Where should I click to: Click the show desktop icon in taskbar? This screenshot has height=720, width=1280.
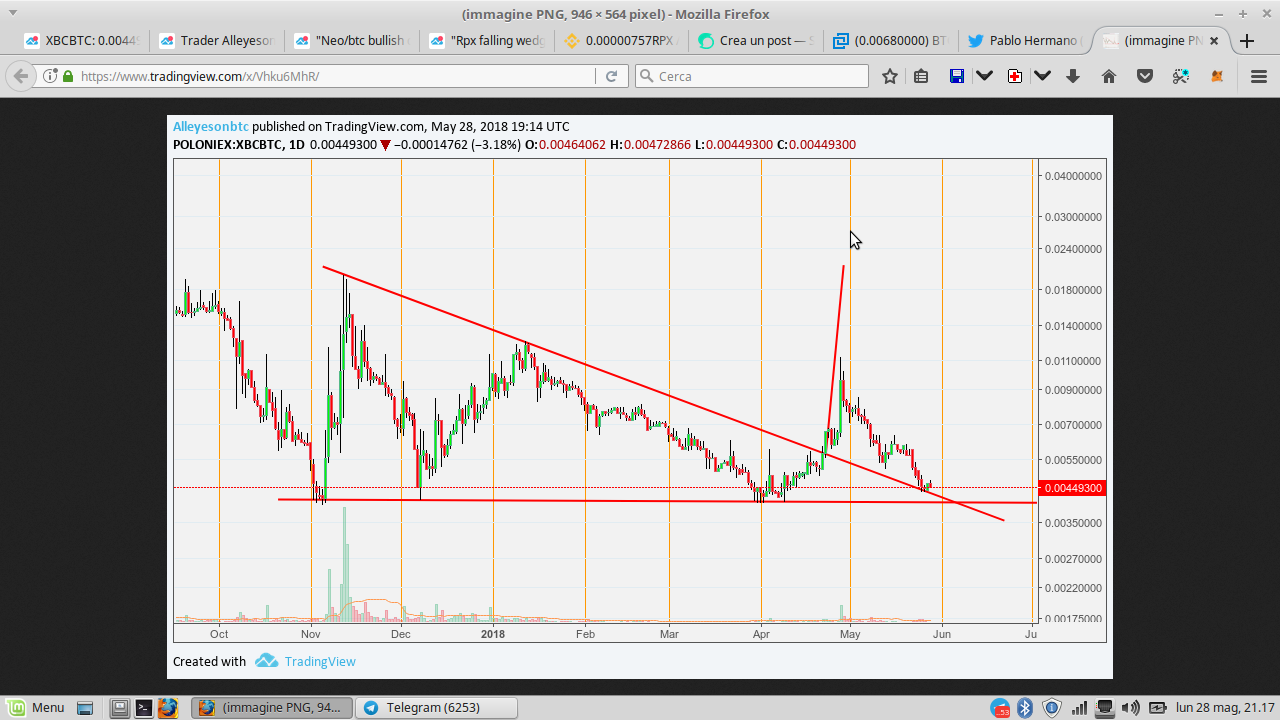tap(84, 708)
